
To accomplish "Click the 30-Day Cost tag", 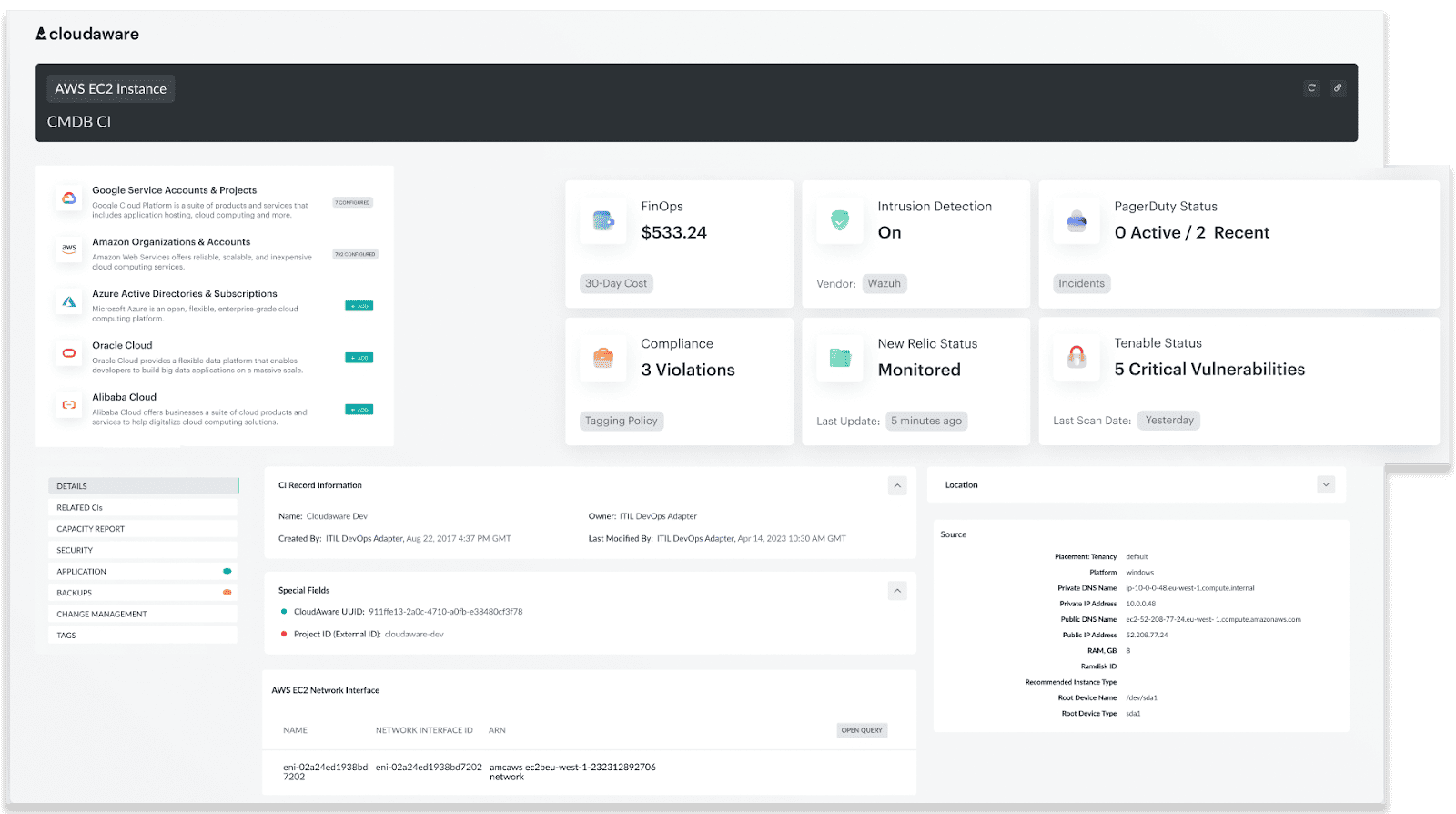I will click(616, 283).
